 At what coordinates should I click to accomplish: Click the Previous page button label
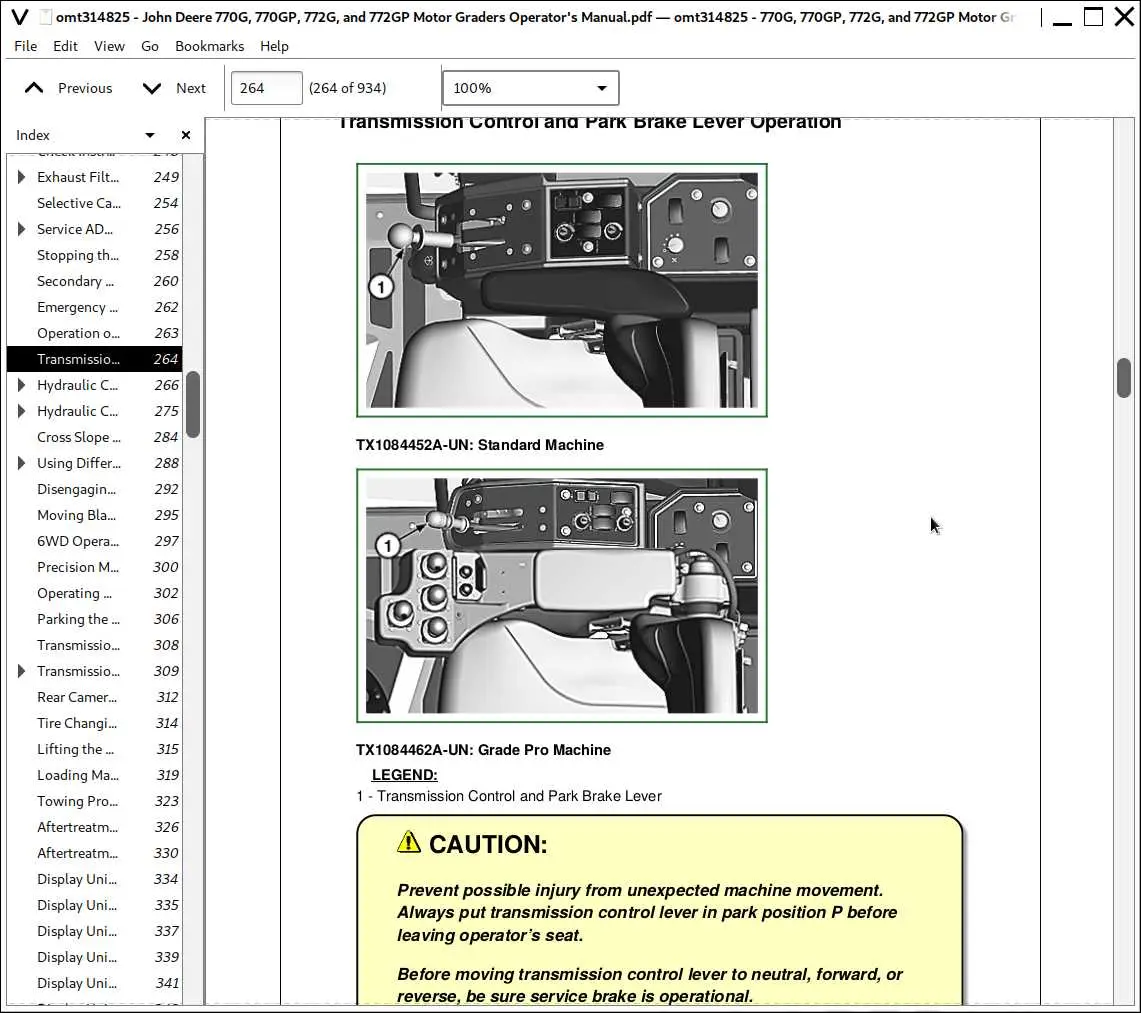pyautogui.click(x=85, y=88)
